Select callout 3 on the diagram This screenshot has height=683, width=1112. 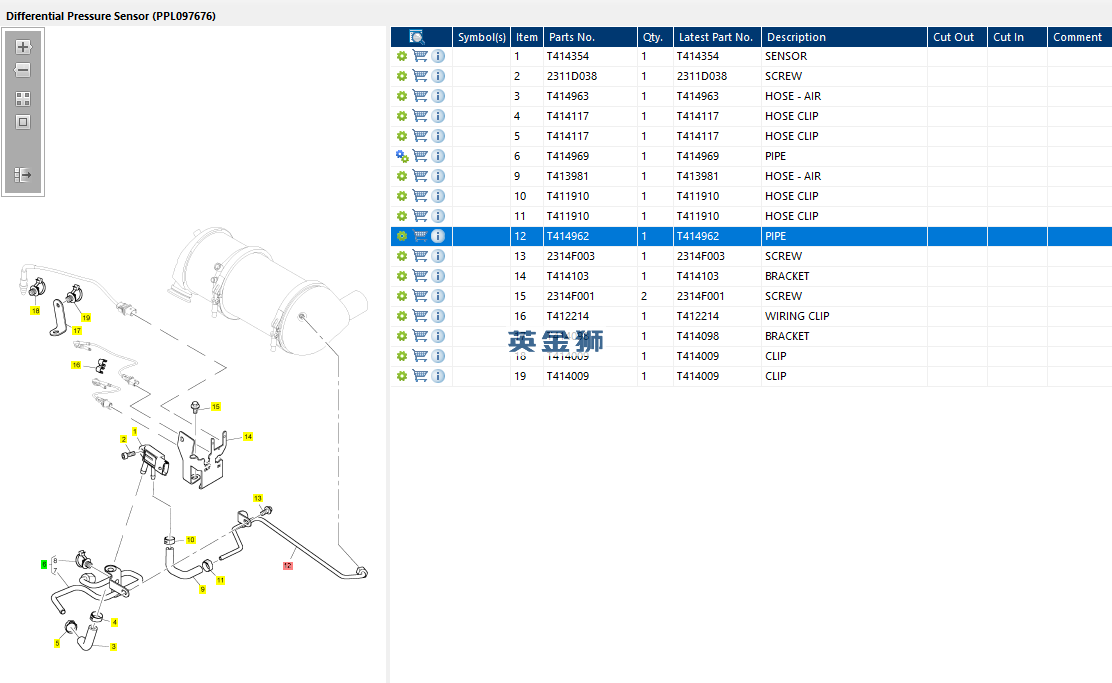(x=113, y=646)
